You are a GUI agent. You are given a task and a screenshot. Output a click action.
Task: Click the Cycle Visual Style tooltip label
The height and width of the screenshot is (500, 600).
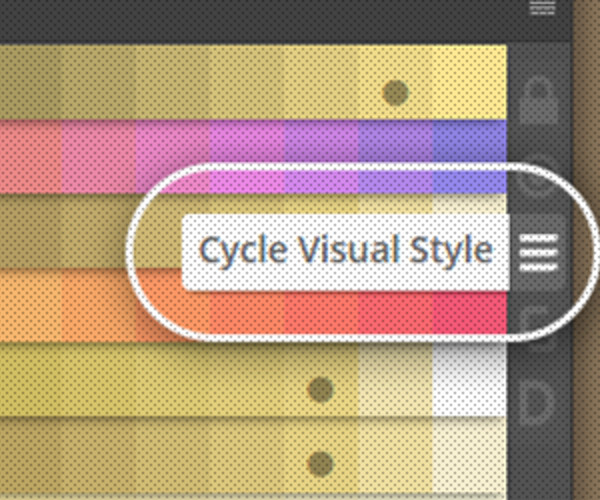(346, 252)
